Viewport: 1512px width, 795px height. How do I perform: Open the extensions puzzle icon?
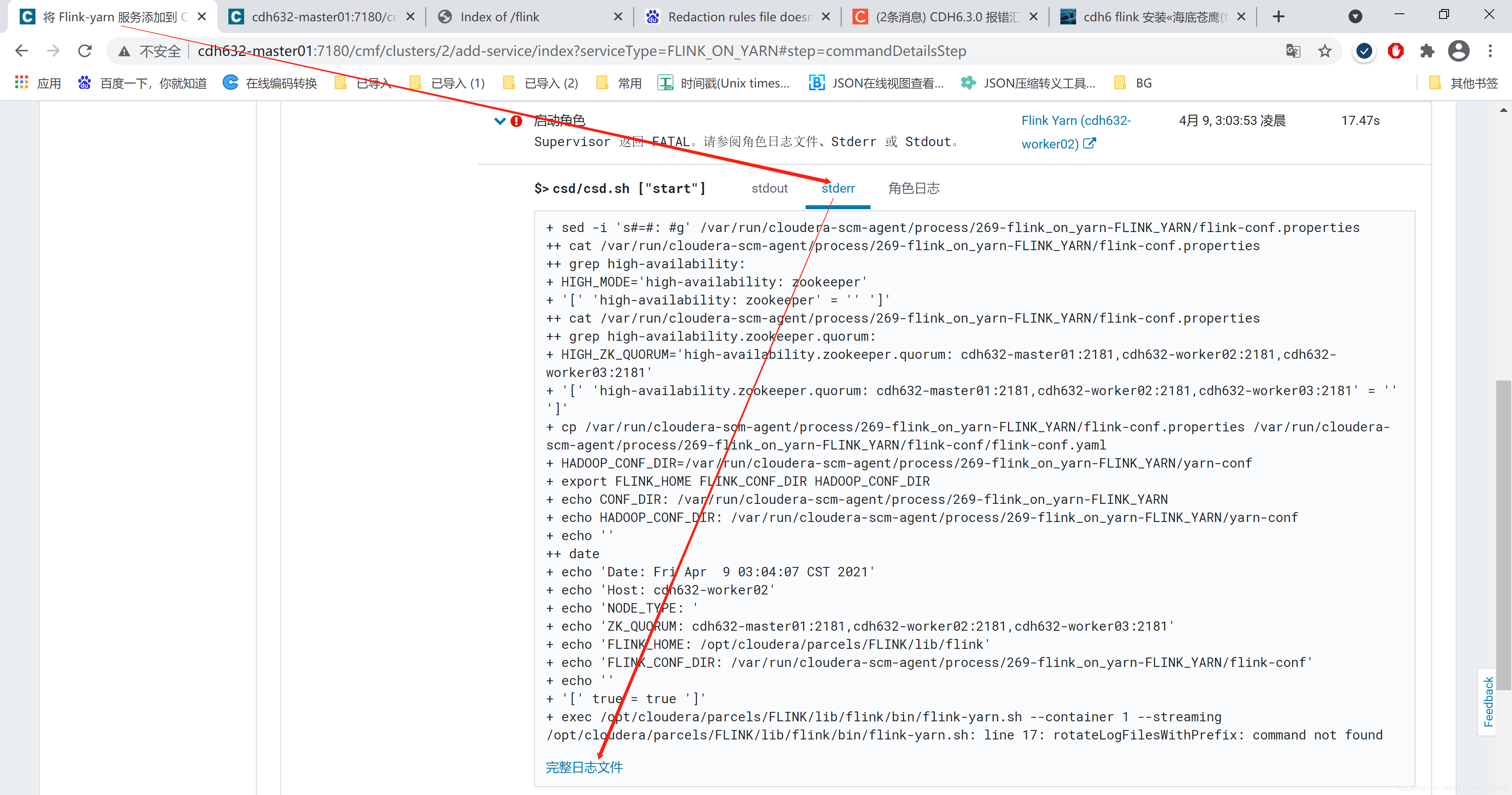click(x=1427, y=51)
